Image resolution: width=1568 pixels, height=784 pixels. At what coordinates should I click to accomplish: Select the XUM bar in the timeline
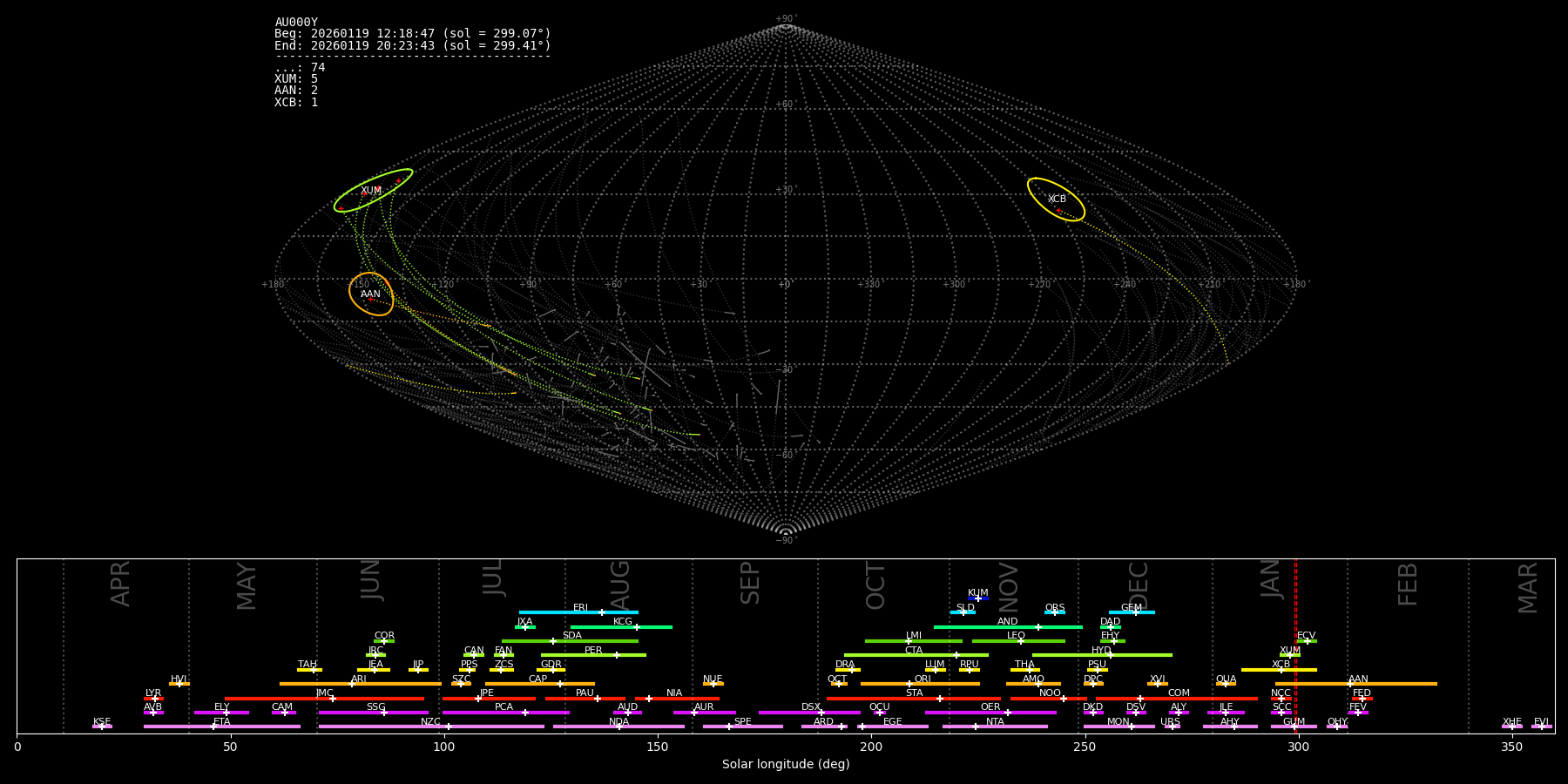(1290, 655)
